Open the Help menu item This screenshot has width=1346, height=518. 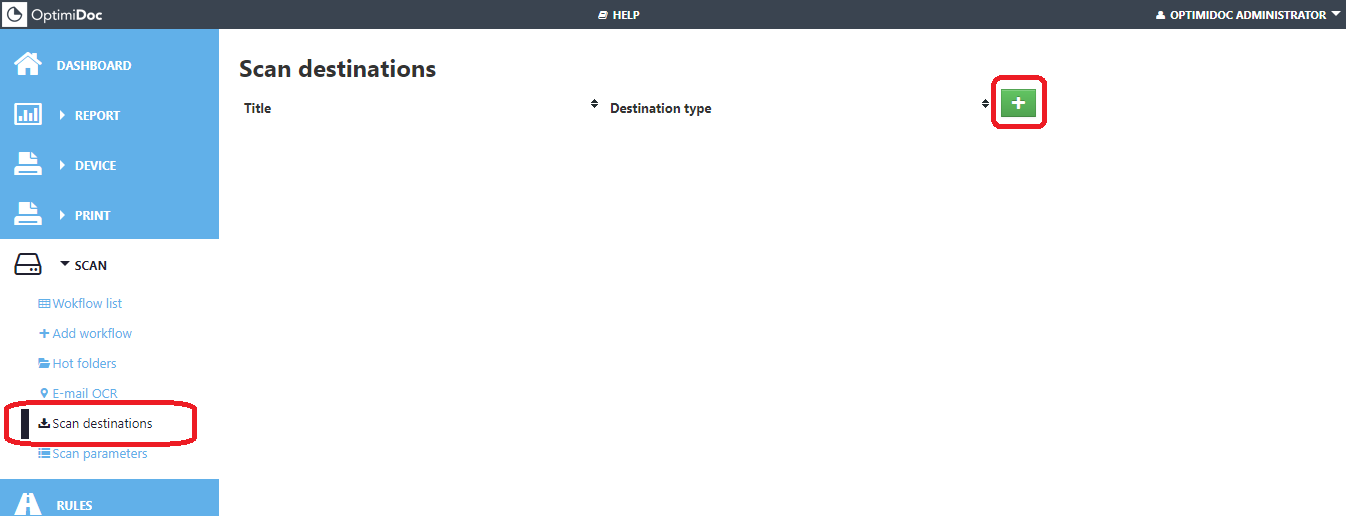(x=618, y=15)
